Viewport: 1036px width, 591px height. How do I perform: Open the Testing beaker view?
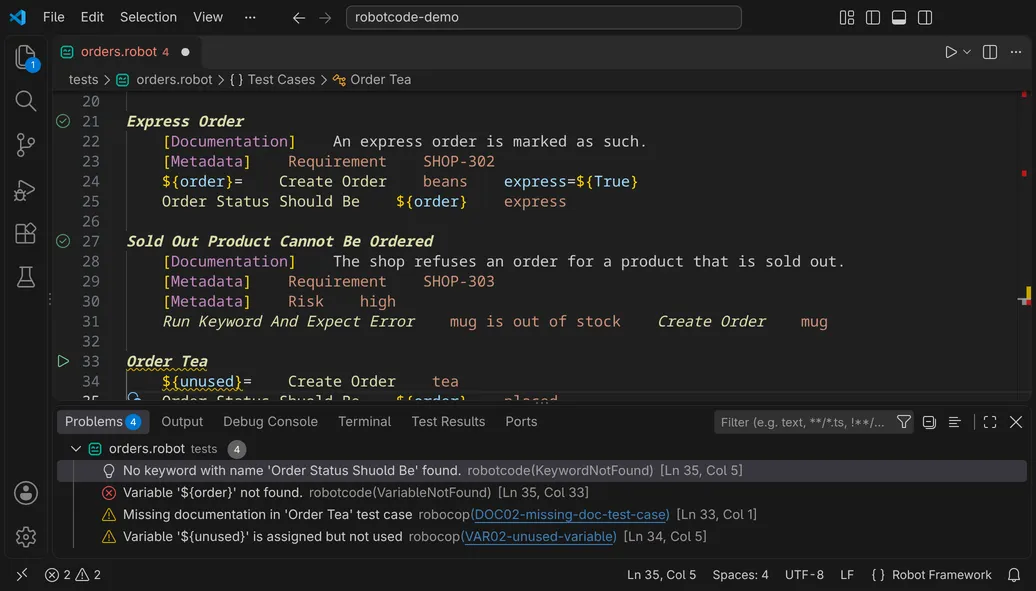pyautogui.click(x=26, y=277)
